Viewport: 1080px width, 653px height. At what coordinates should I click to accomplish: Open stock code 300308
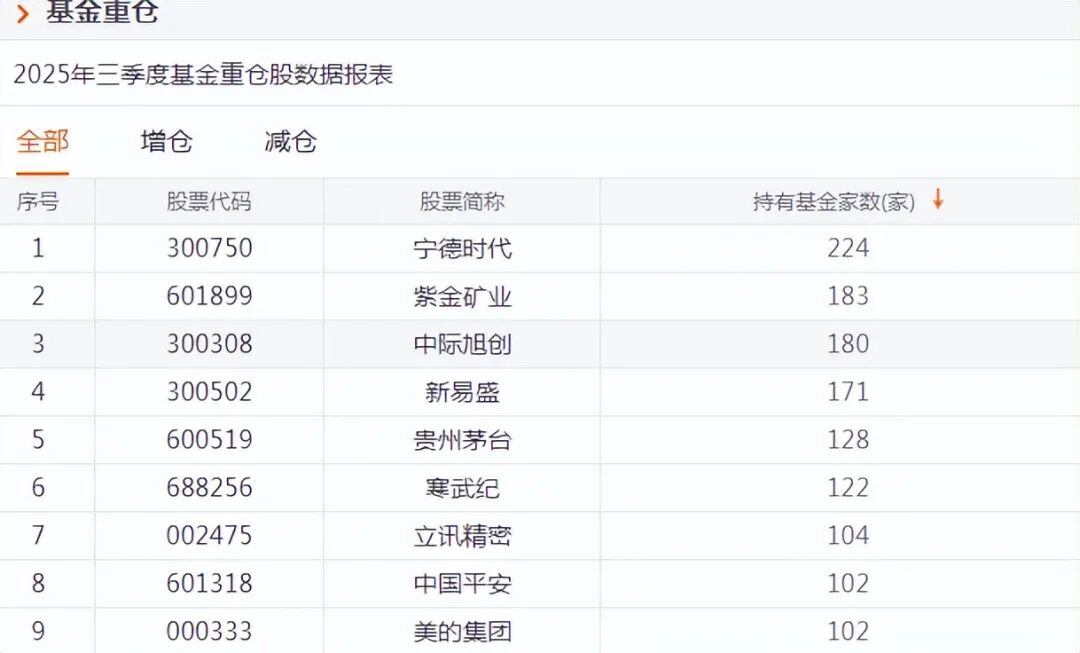(209, 344)
